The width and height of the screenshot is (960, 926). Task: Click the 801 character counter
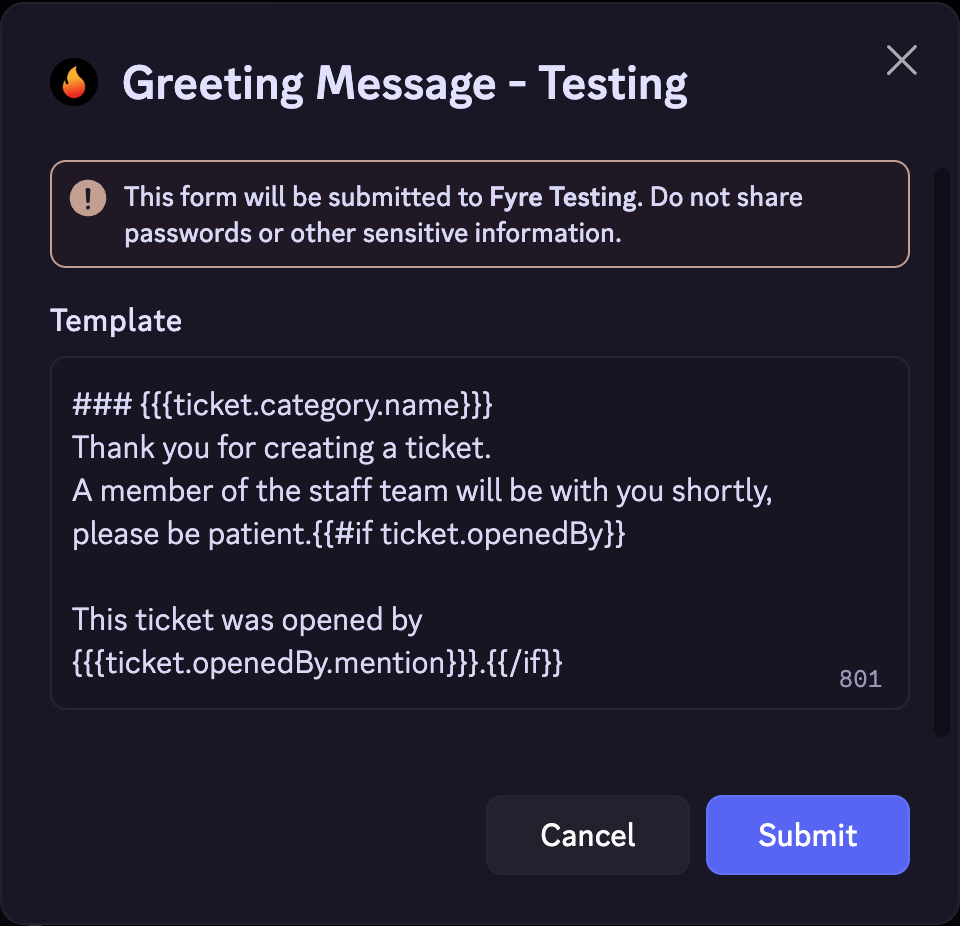[861, 678]
